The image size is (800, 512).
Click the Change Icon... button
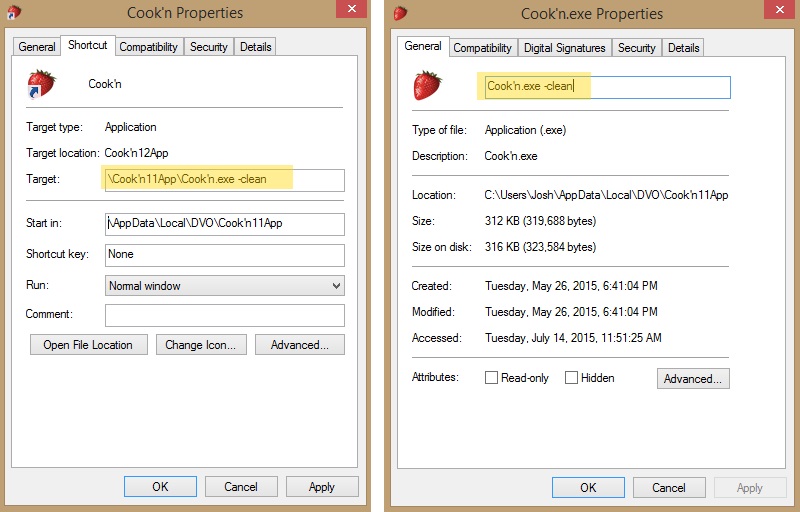pyautogui.click(x=201, y=345)
